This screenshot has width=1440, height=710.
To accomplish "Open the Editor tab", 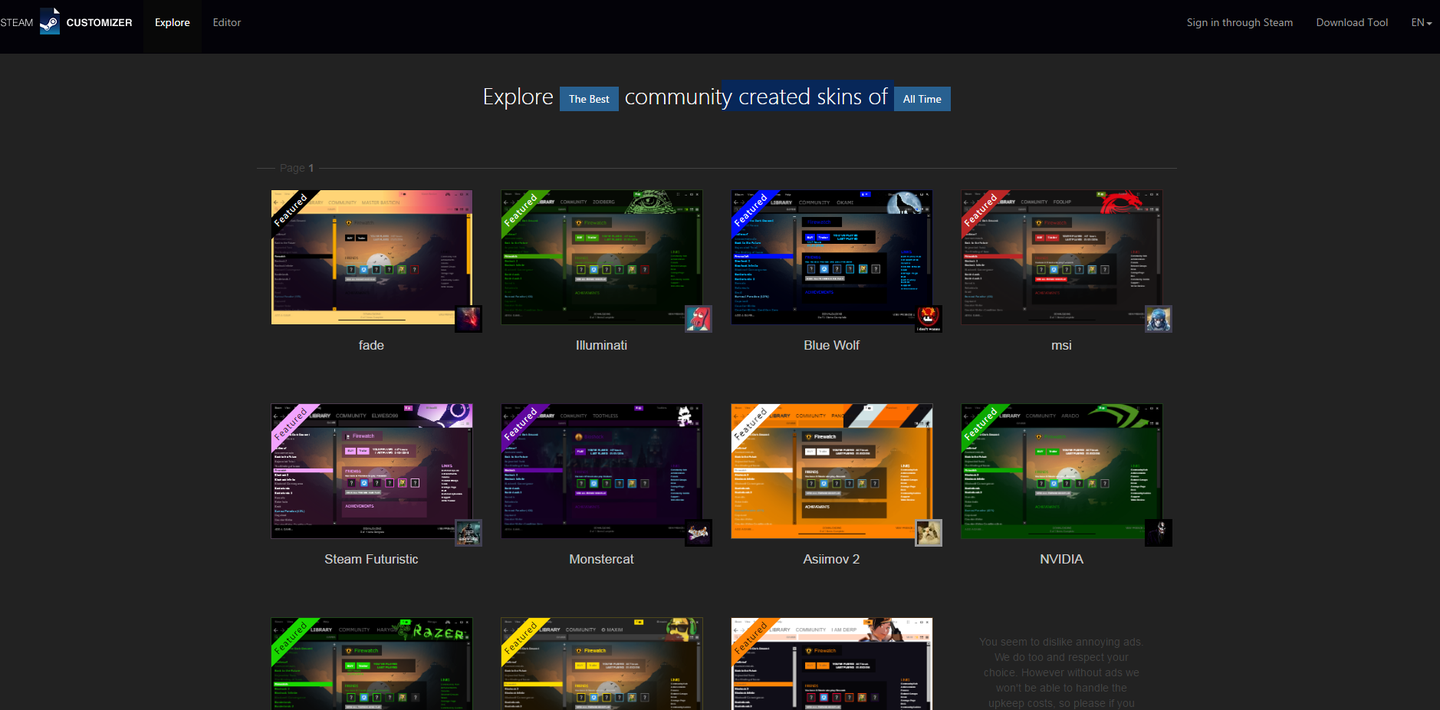I will tap(226, 22).
